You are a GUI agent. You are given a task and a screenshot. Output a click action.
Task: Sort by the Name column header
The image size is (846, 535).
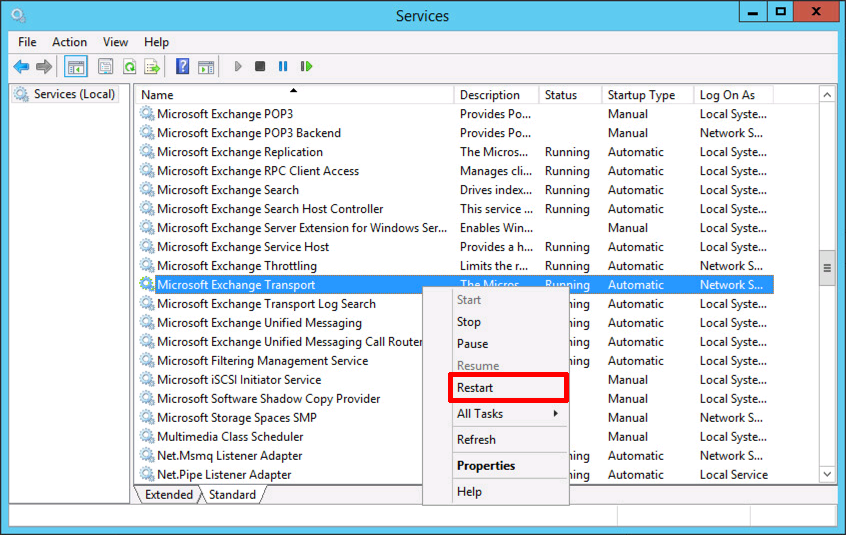click(294, 94)
